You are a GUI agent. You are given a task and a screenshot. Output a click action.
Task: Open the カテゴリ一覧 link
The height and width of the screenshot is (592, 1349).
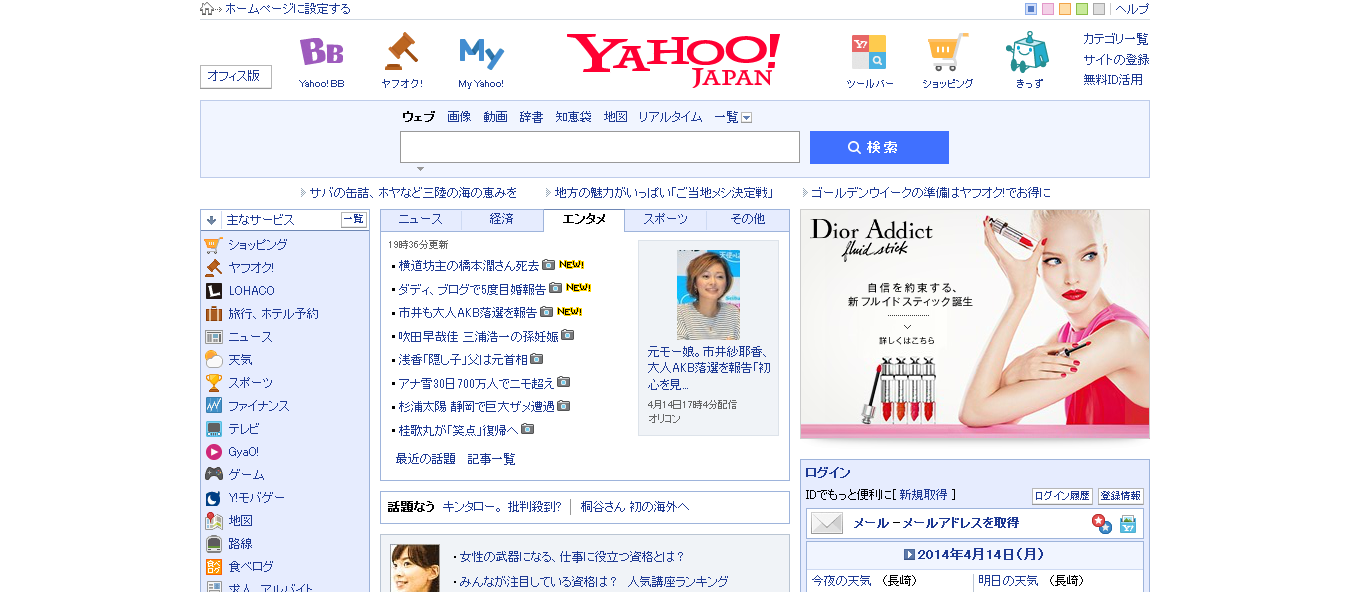pyautogui.click(x=1116, y=39)
